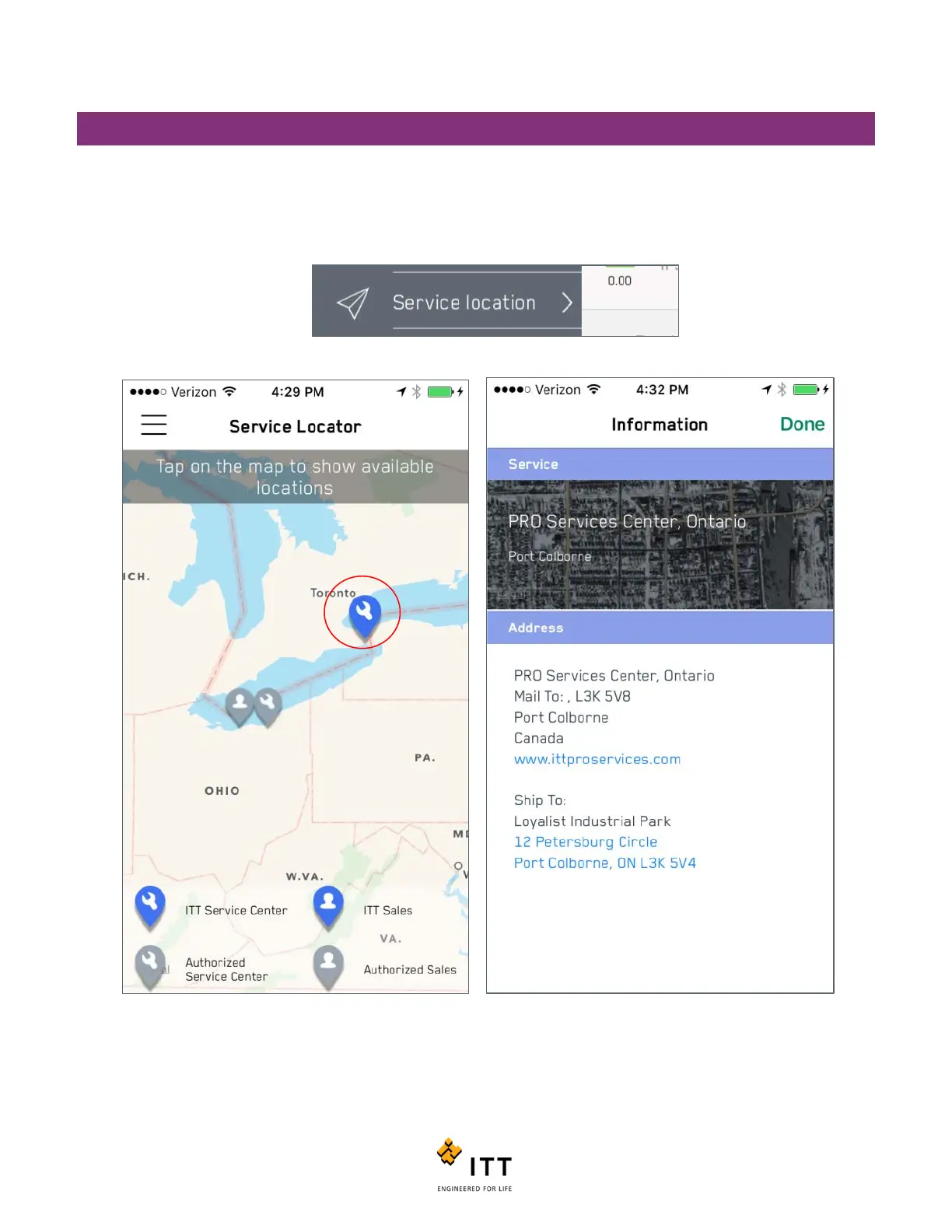Click the 4:32 PM clock text

click(x=662, y=390)
